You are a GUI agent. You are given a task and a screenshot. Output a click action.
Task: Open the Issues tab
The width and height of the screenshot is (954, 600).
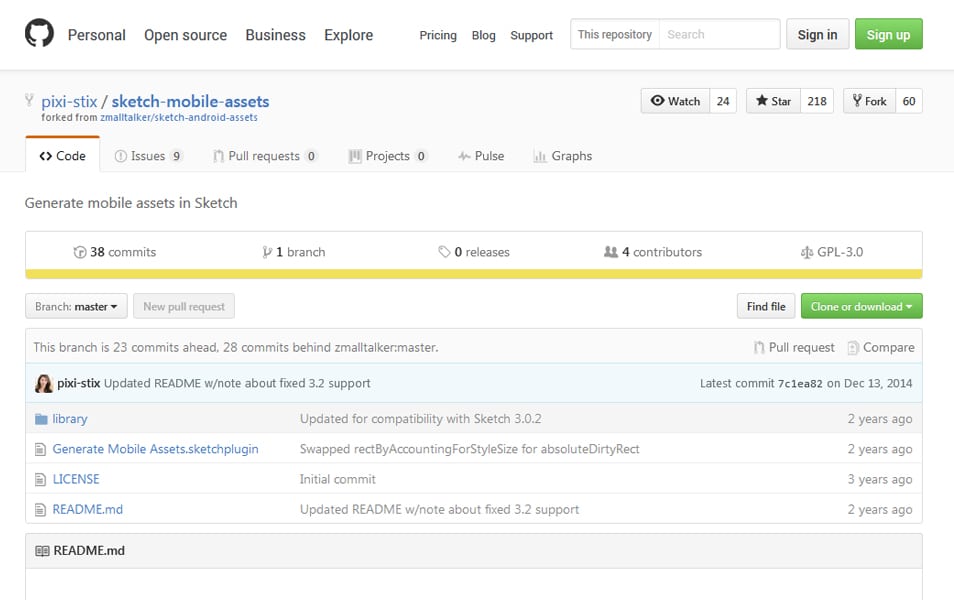[x=148, y=156]
